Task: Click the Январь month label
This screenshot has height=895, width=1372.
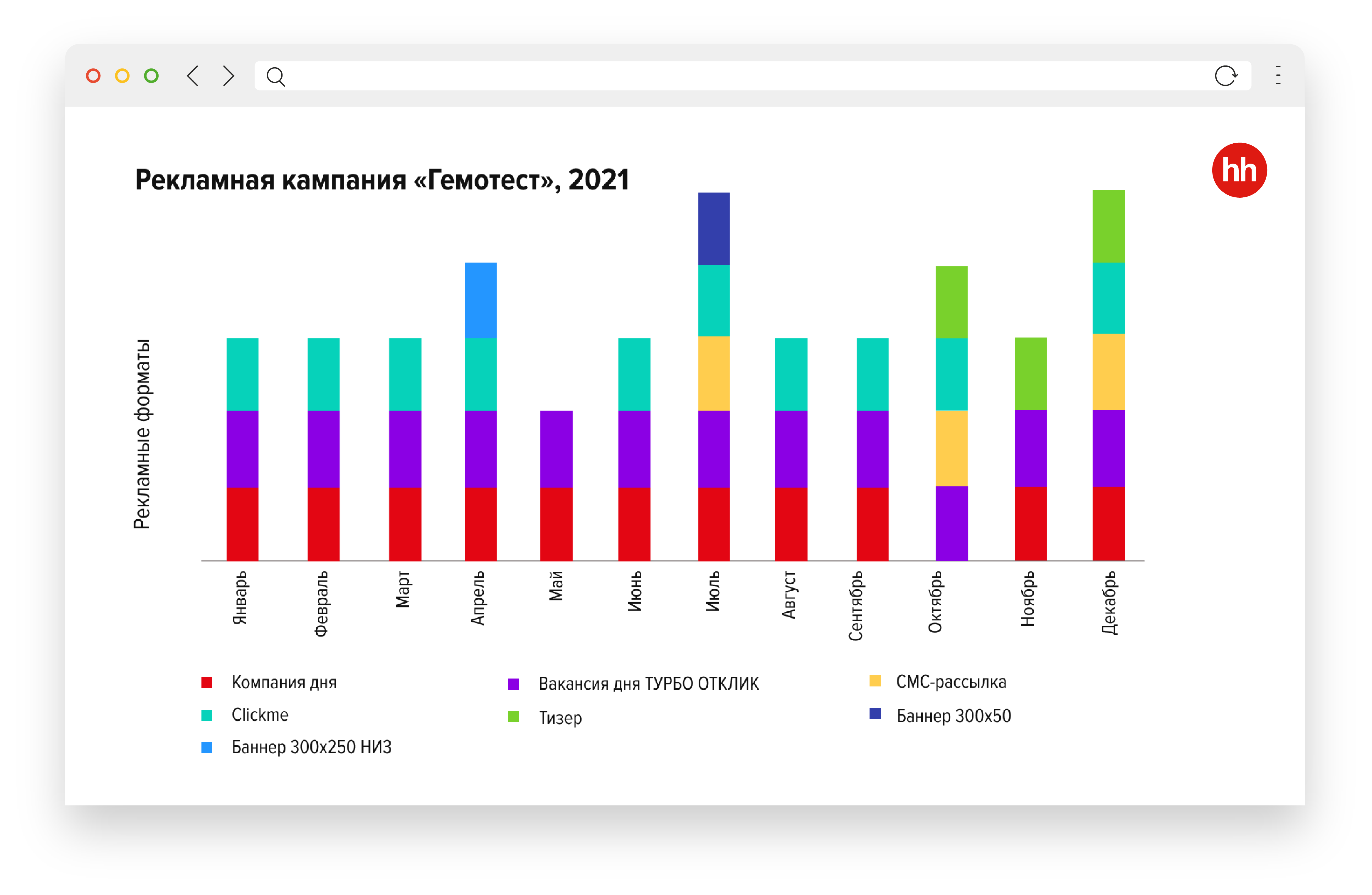Action: [x=240, y=598]
